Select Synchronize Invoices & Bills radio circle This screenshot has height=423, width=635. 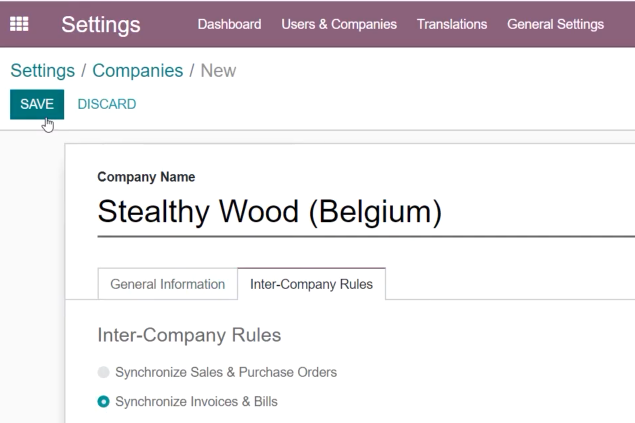tap(104, 402)
